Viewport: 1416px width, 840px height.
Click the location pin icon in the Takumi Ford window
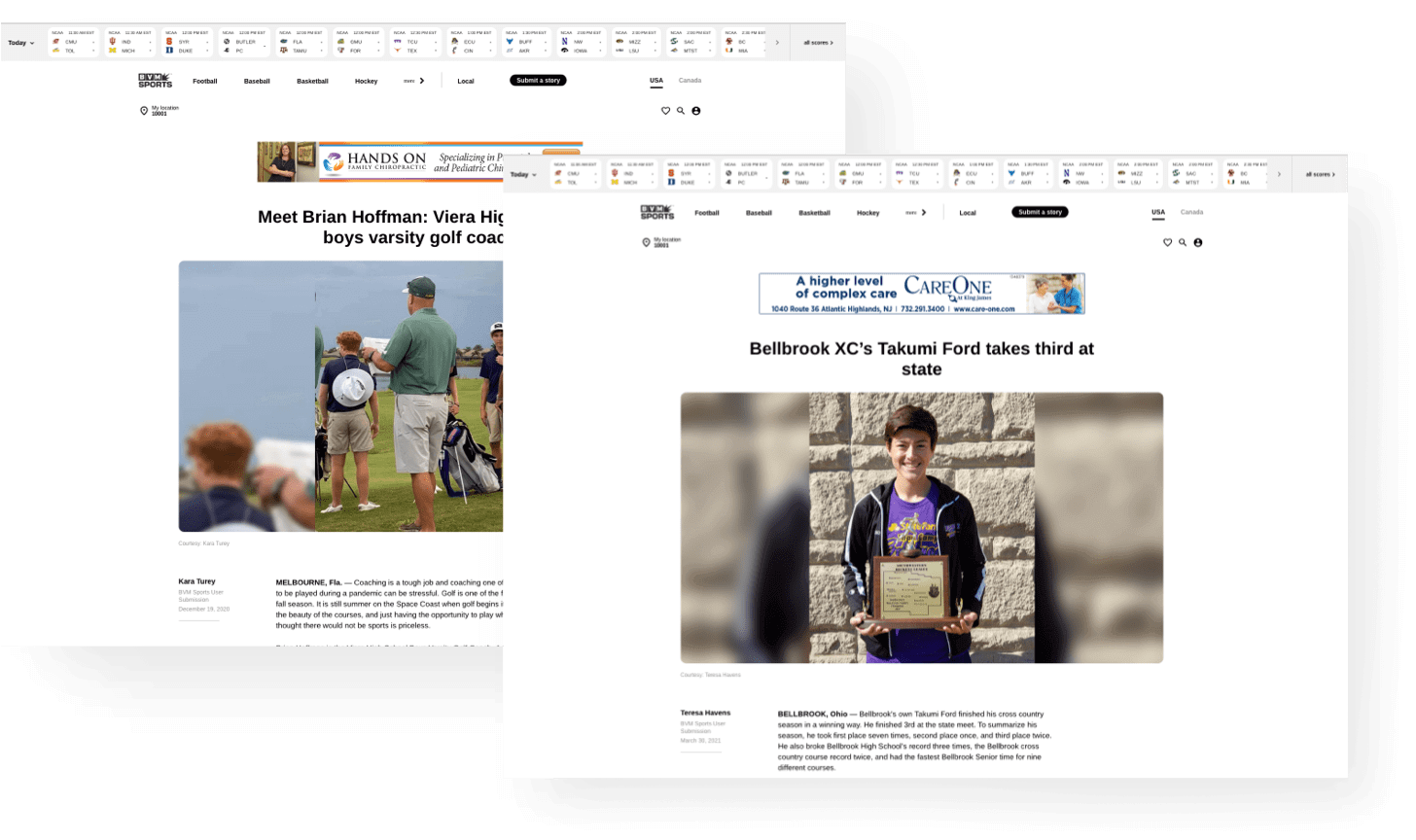[x=646, y=242]
